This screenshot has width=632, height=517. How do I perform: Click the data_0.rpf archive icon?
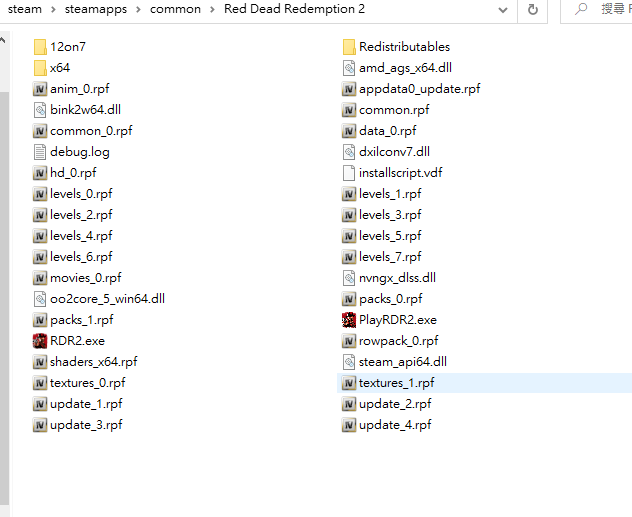(x=349, y=131)
